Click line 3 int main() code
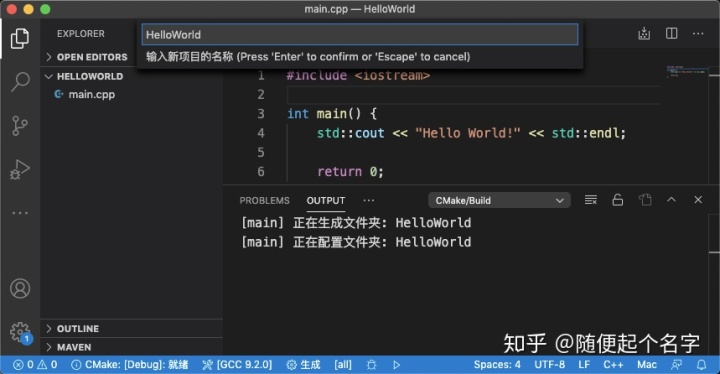 click(332, 113)
